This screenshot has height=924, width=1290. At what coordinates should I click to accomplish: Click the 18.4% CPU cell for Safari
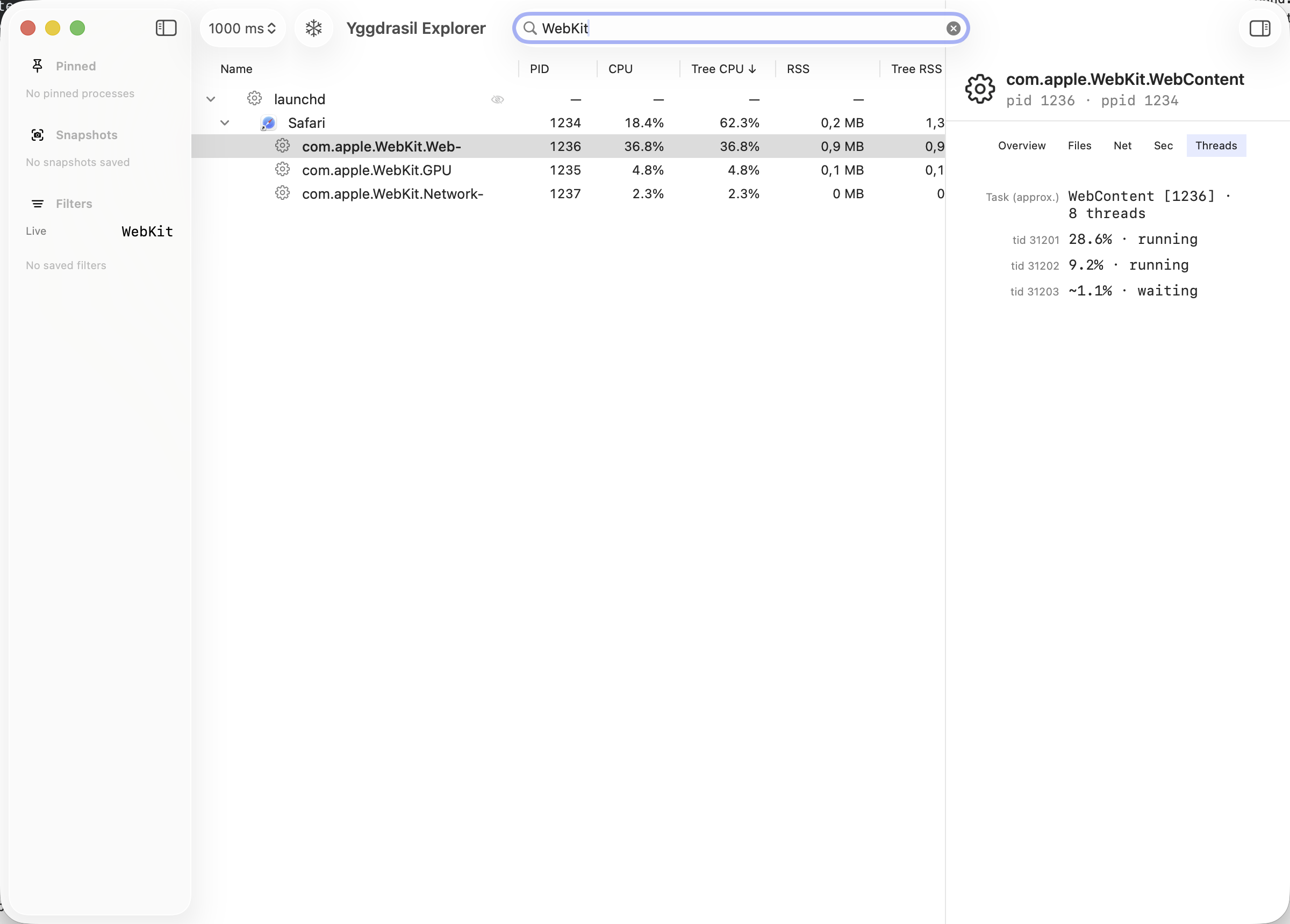coord(644,123)
